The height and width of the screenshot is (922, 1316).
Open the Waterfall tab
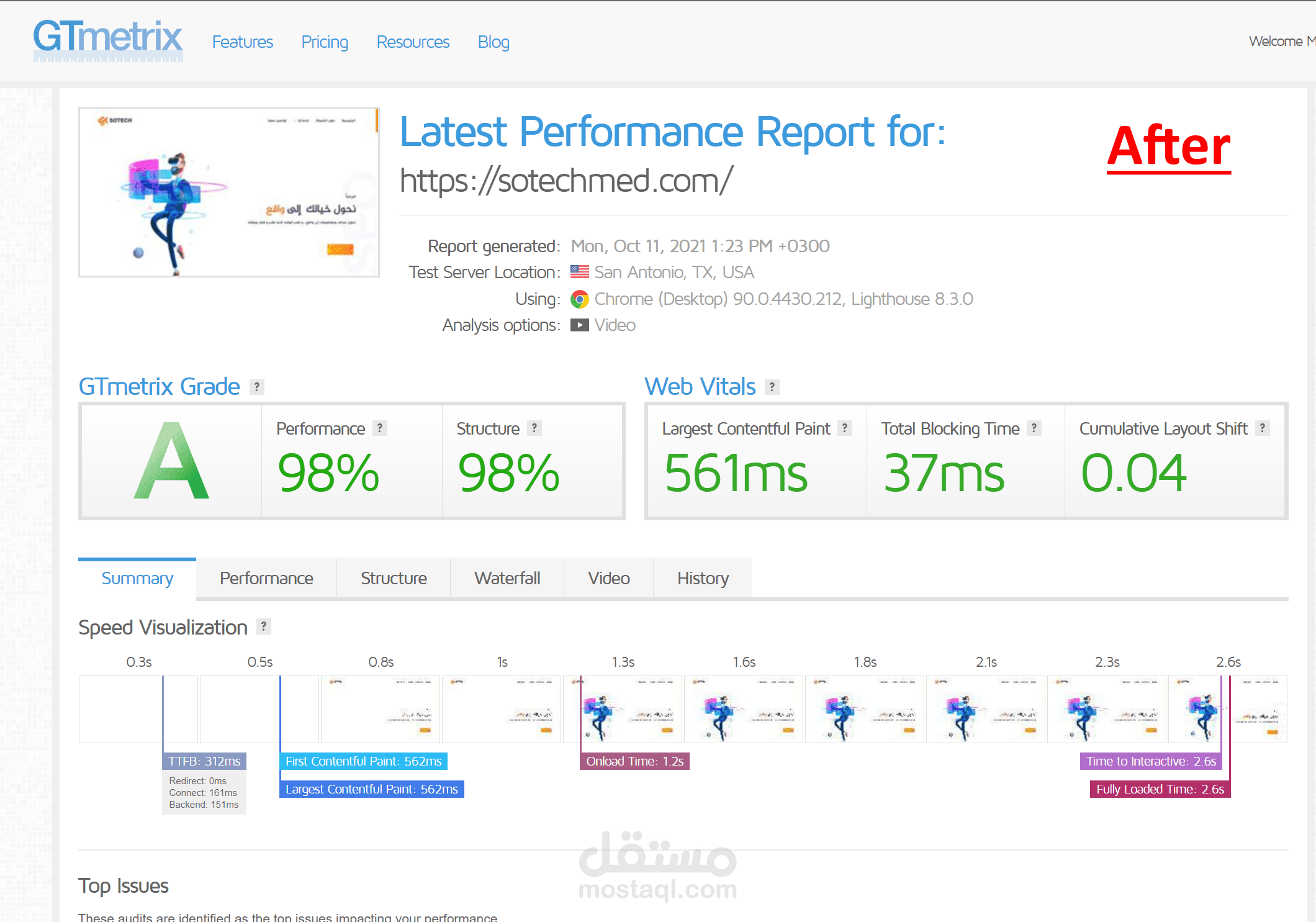pos(507,578)
